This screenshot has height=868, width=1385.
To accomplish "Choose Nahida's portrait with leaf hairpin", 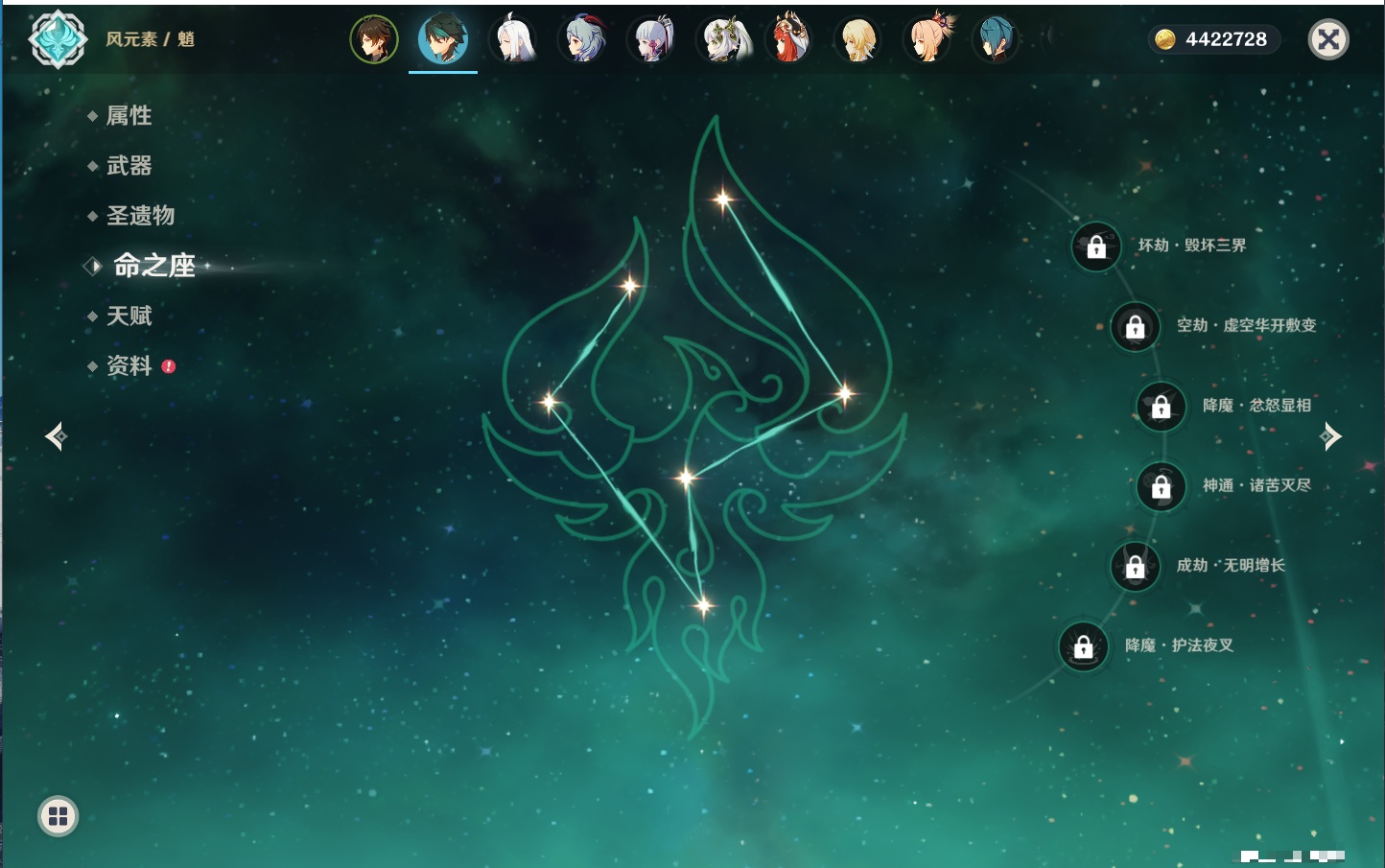I will 721,39.
